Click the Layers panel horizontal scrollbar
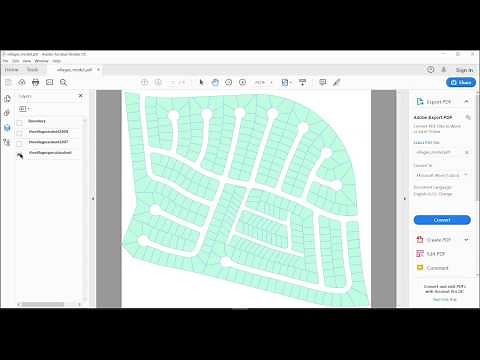This screenshot has height=360, width=480. point(43,304)
